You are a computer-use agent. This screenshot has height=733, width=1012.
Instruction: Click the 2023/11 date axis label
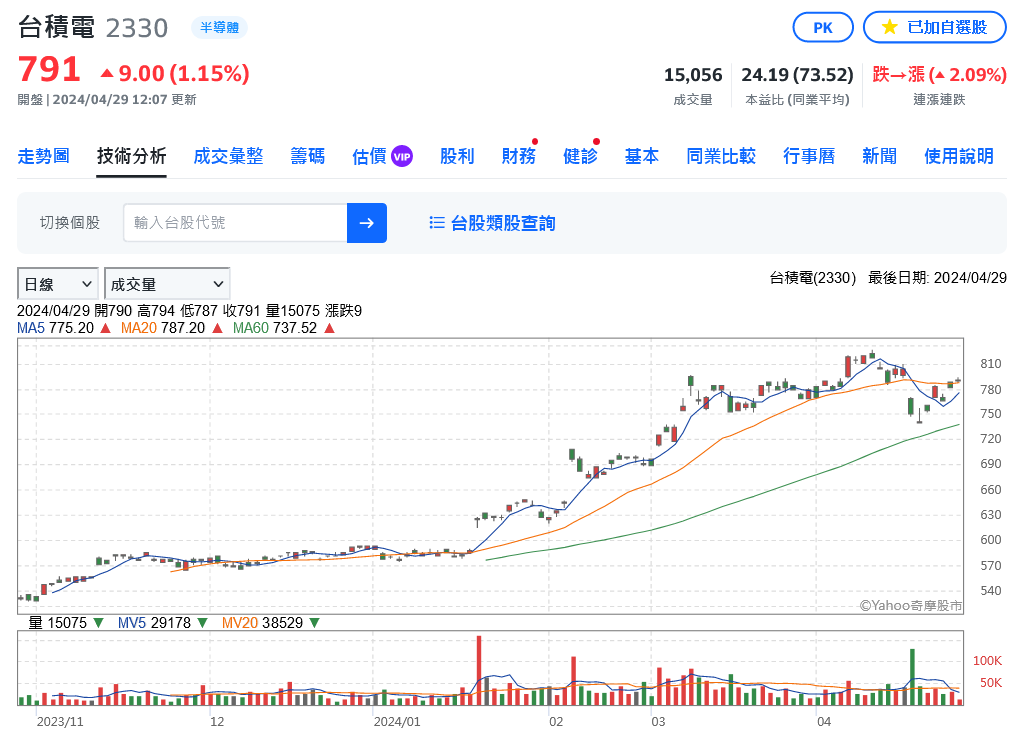[60, 721]
